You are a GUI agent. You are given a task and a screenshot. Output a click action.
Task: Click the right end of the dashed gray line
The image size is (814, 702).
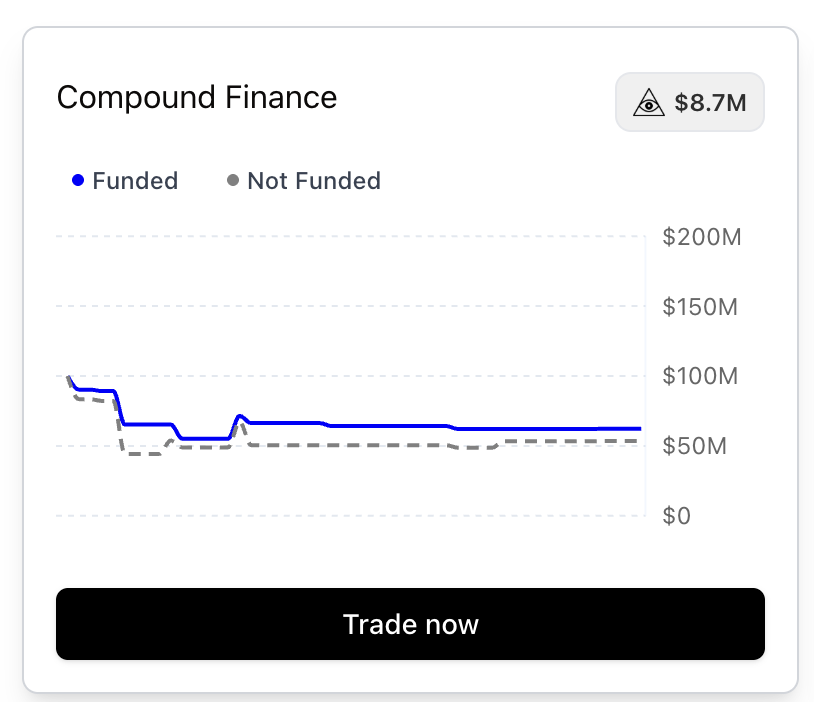click(636, 441)
